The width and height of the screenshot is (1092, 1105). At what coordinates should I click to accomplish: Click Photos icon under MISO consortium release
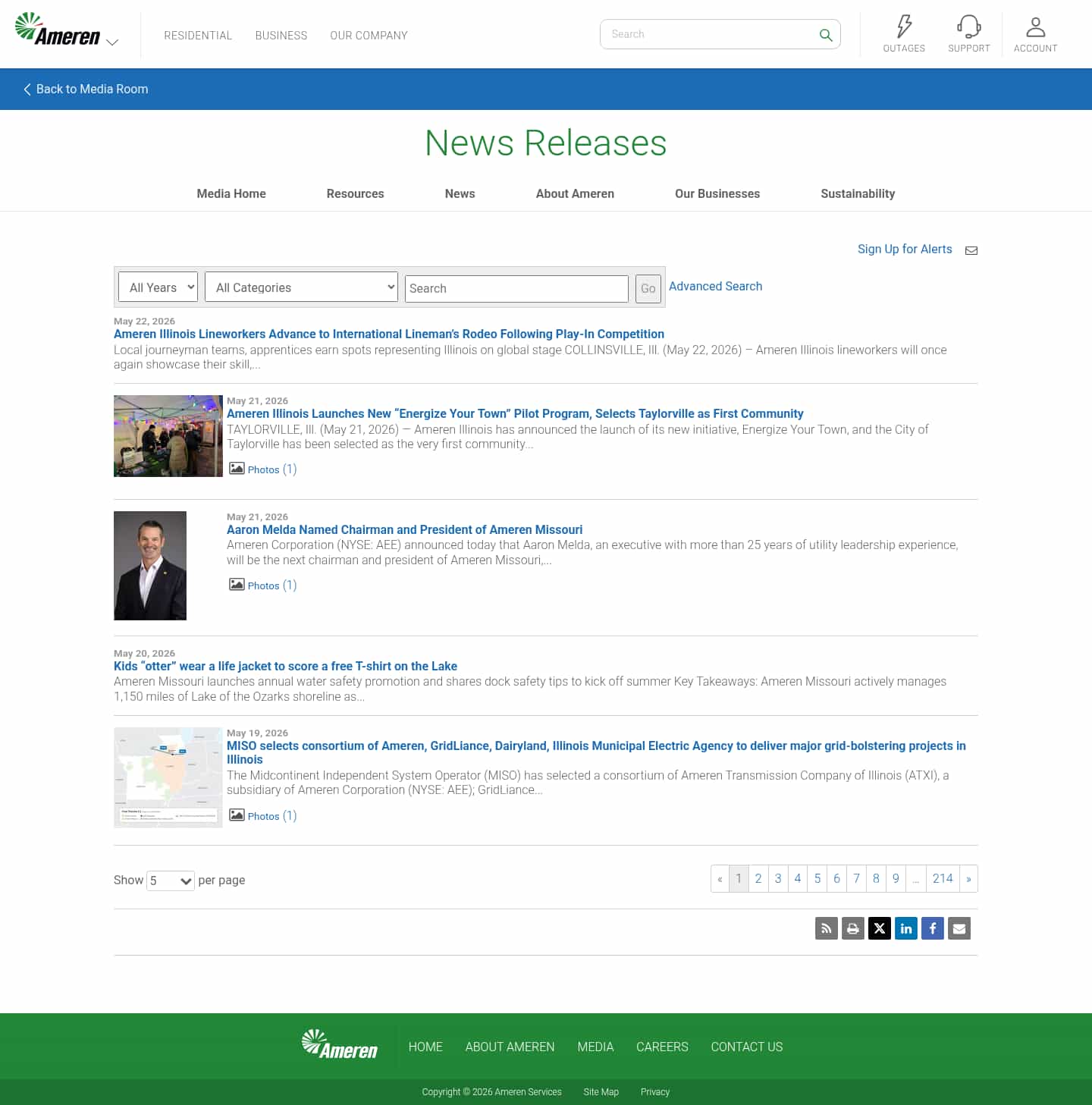[x=237, y=815]
